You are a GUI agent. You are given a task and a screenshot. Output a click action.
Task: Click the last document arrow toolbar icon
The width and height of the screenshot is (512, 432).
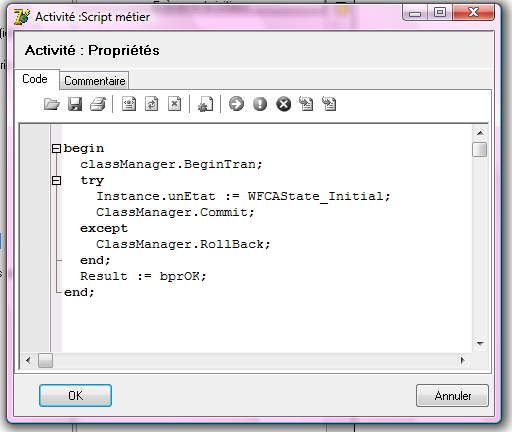(x=329, y=104)
